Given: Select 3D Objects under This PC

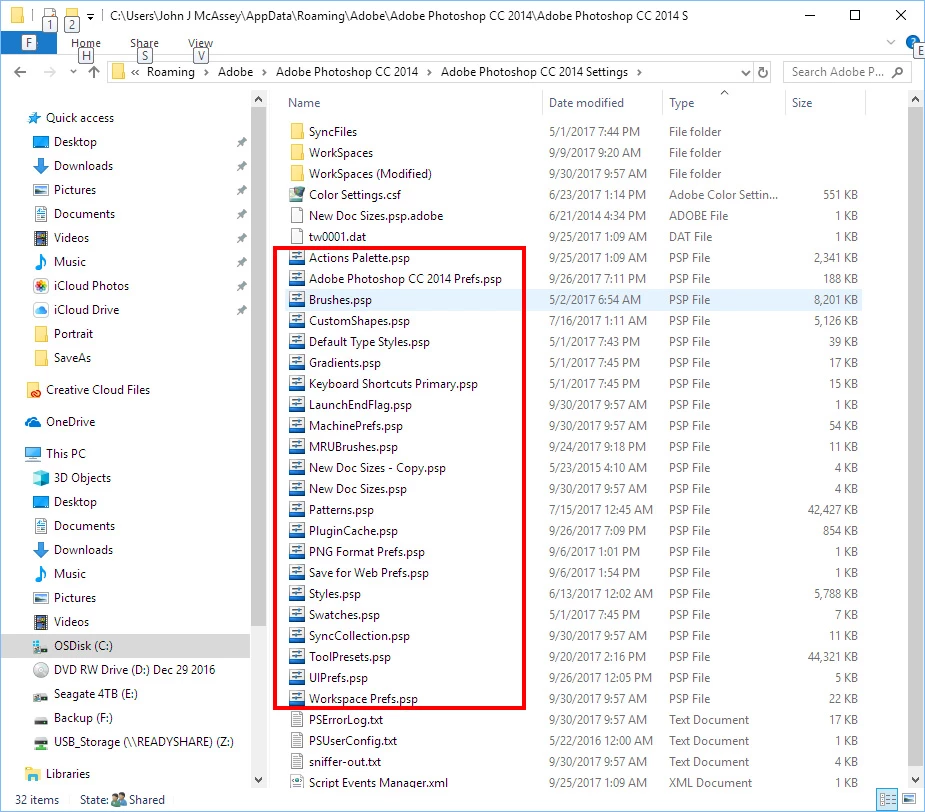Looking at the screenshot, I should pyautogui.click(x=82, y=478).
